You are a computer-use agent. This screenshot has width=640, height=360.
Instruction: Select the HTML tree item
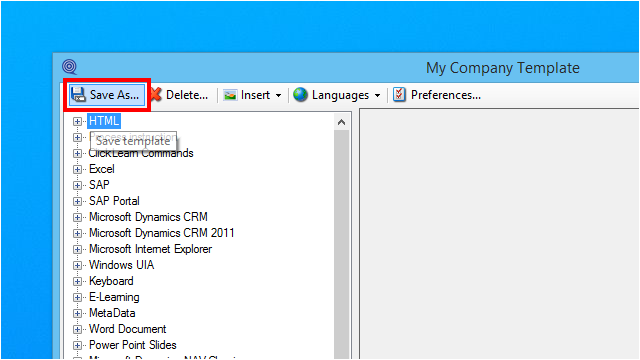tap(104, 121)
